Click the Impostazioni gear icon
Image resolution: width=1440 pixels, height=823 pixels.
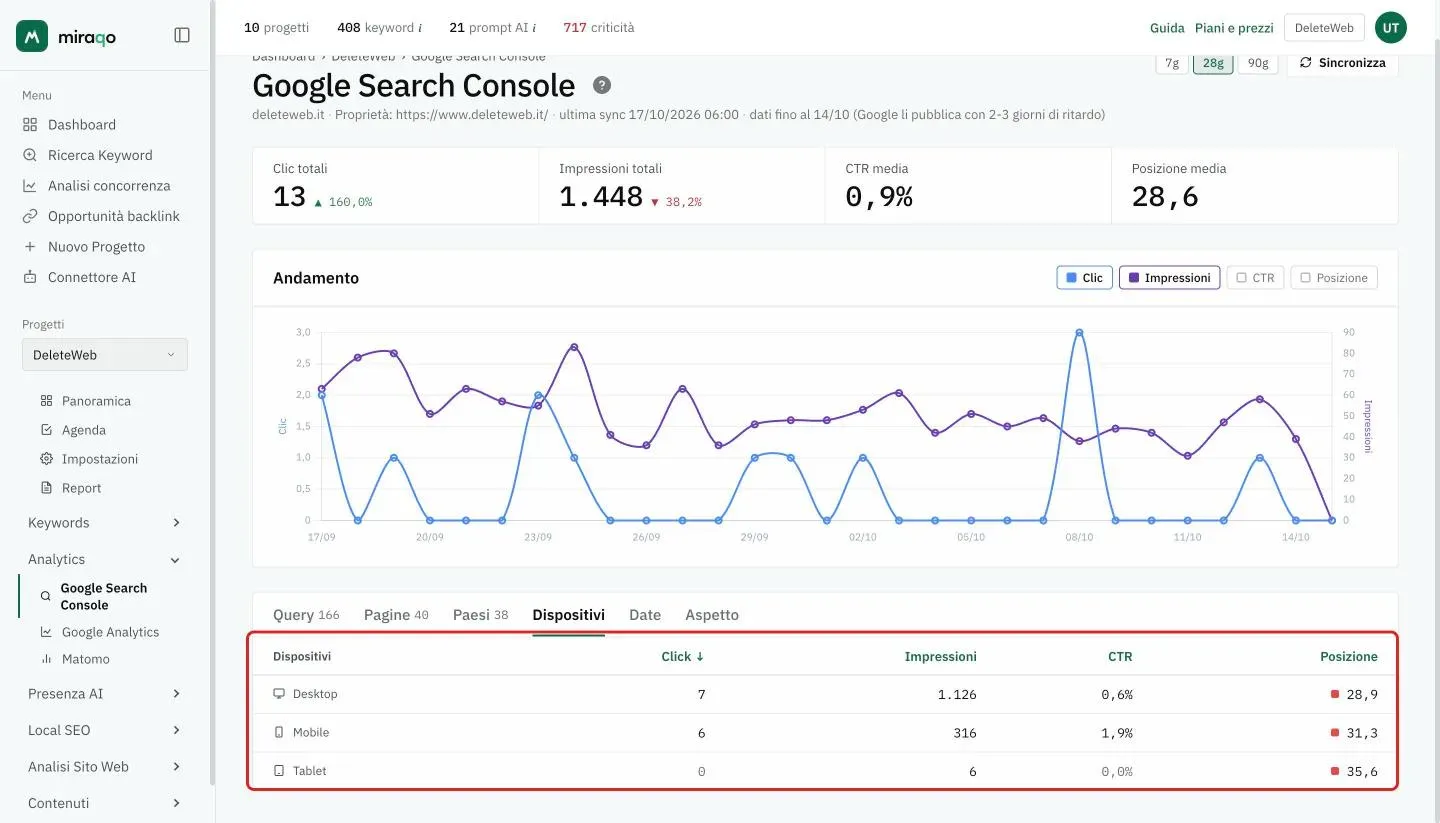coord(46,459)
